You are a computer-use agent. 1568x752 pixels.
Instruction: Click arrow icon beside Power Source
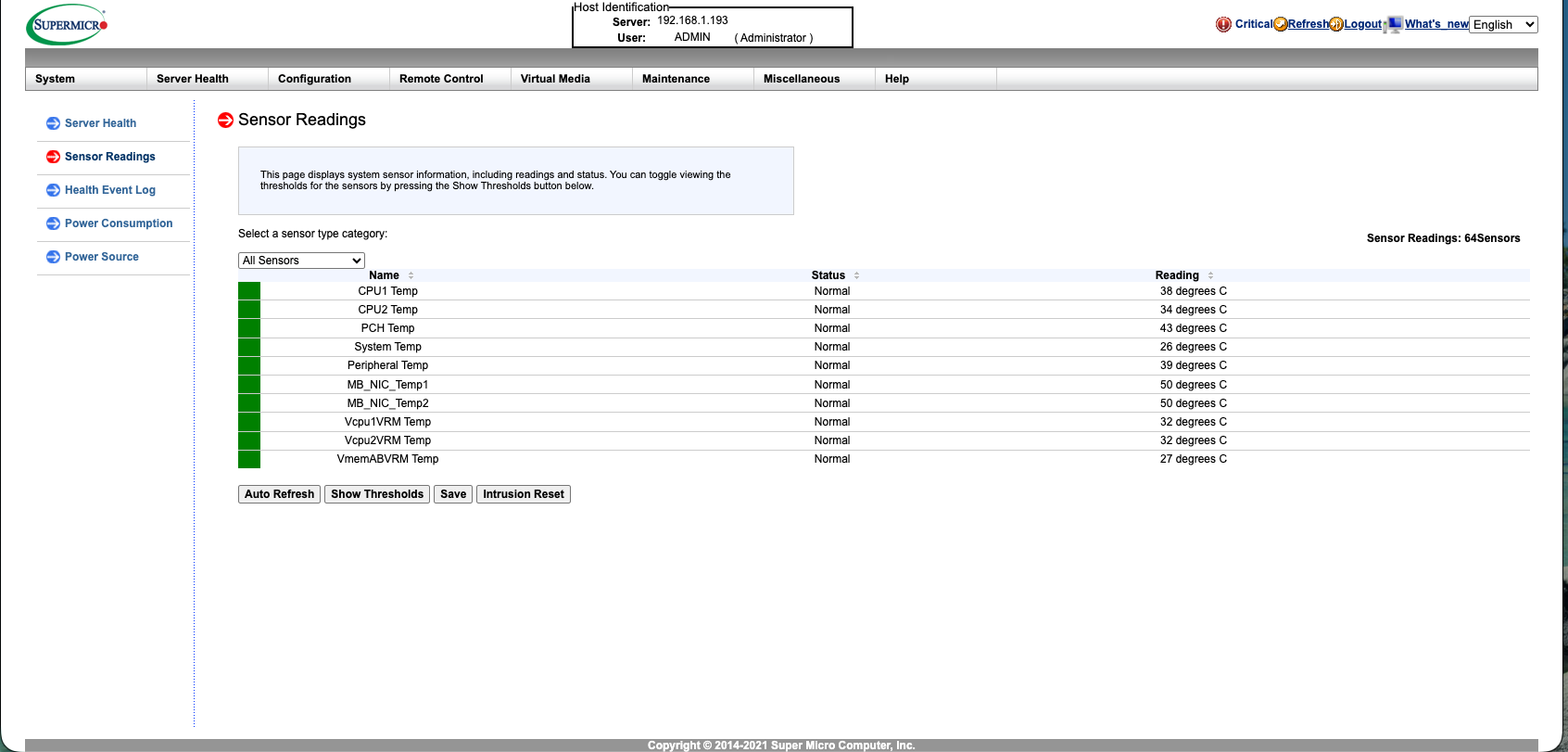[x=53, y=257]
